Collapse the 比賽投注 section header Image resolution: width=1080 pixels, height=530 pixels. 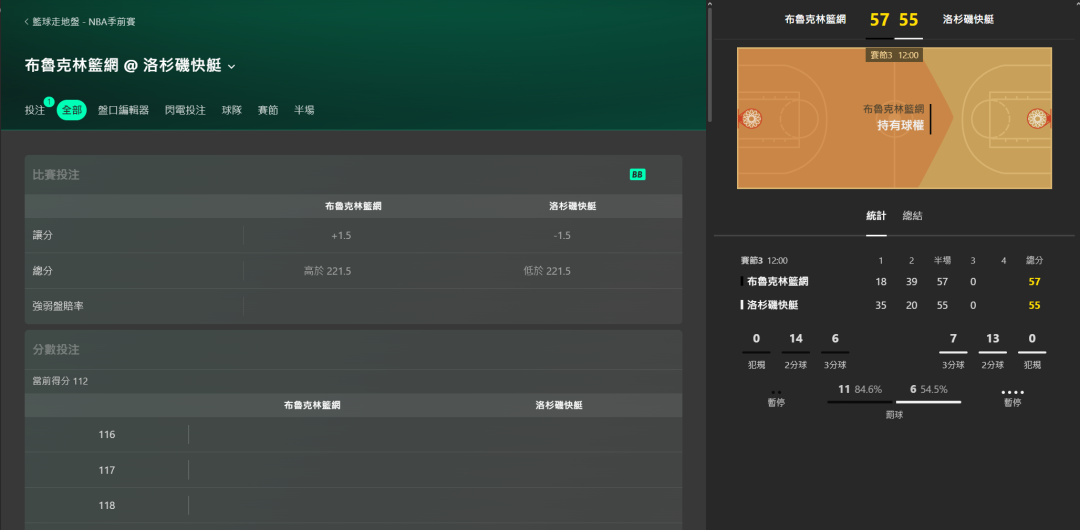[353, 175]
